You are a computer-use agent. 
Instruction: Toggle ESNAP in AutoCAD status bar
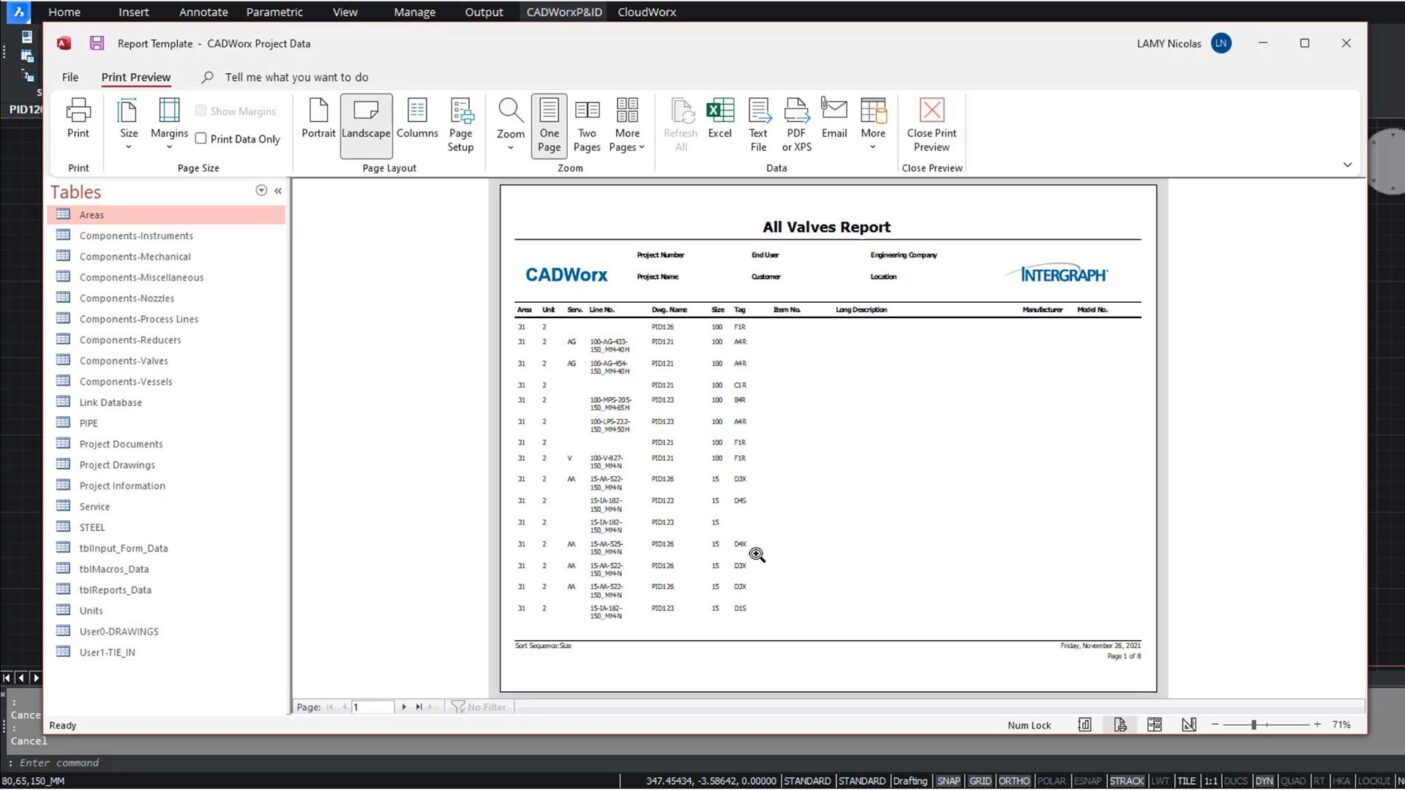[x=1087, y=781]
